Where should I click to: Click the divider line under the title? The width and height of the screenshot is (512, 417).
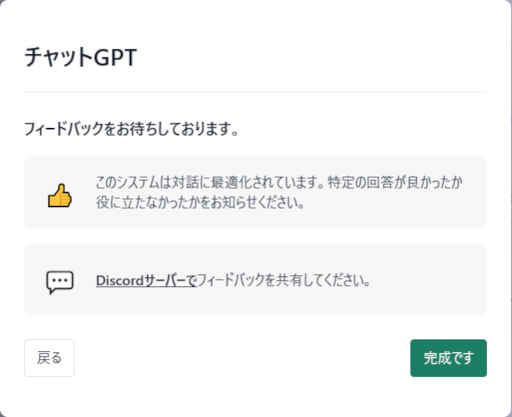click(x=255, y=91)
